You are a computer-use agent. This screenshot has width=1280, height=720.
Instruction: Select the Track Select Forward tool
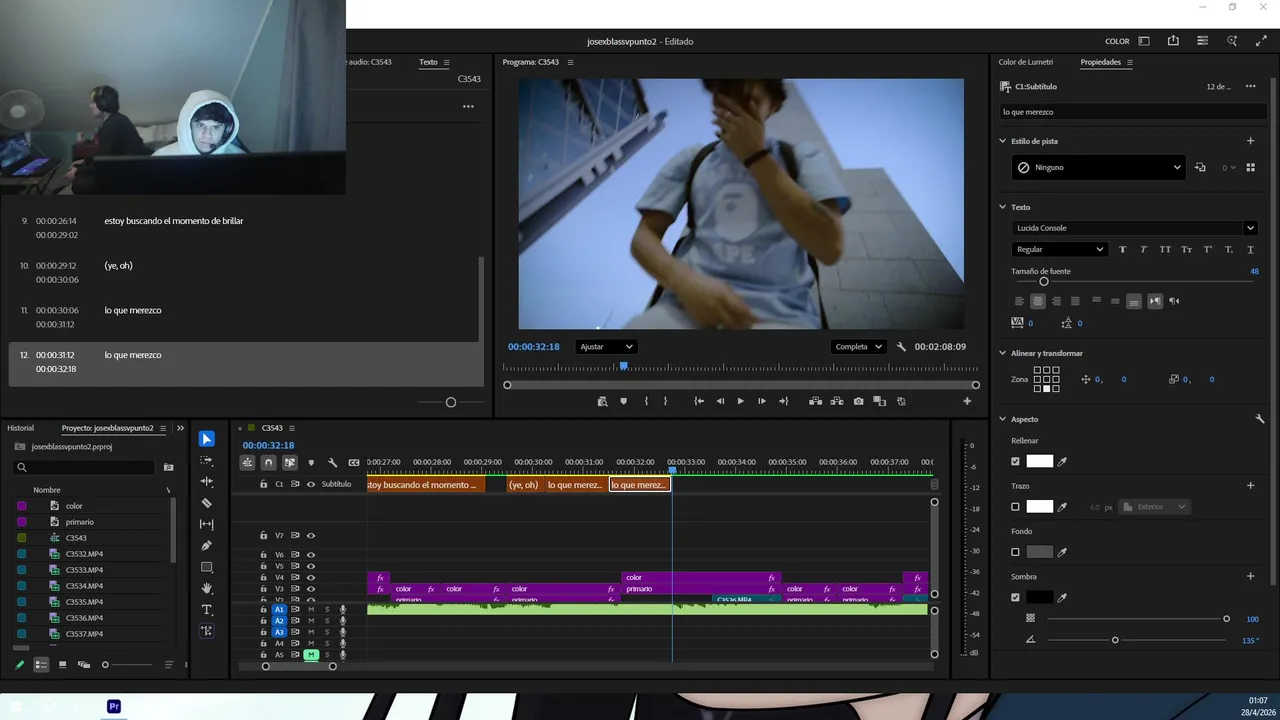pyautogui.click(x=206, y=460)
